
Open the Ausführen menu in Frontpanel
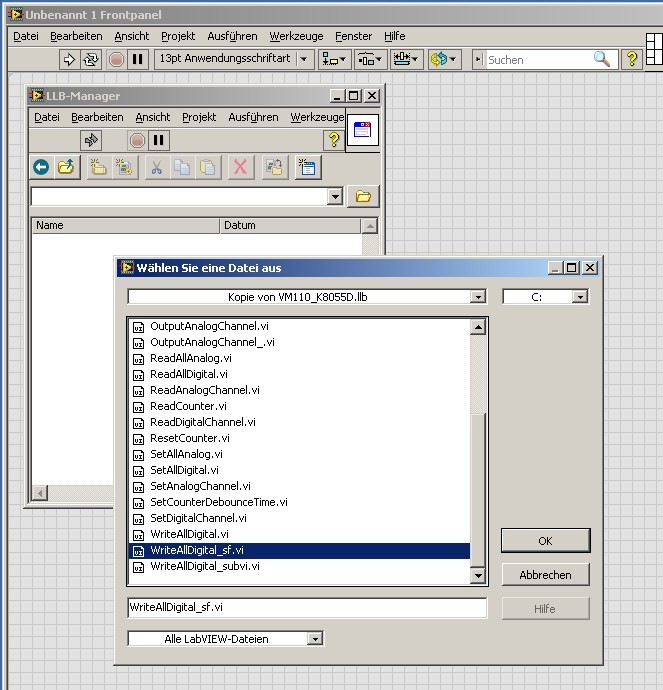[232, 36]
